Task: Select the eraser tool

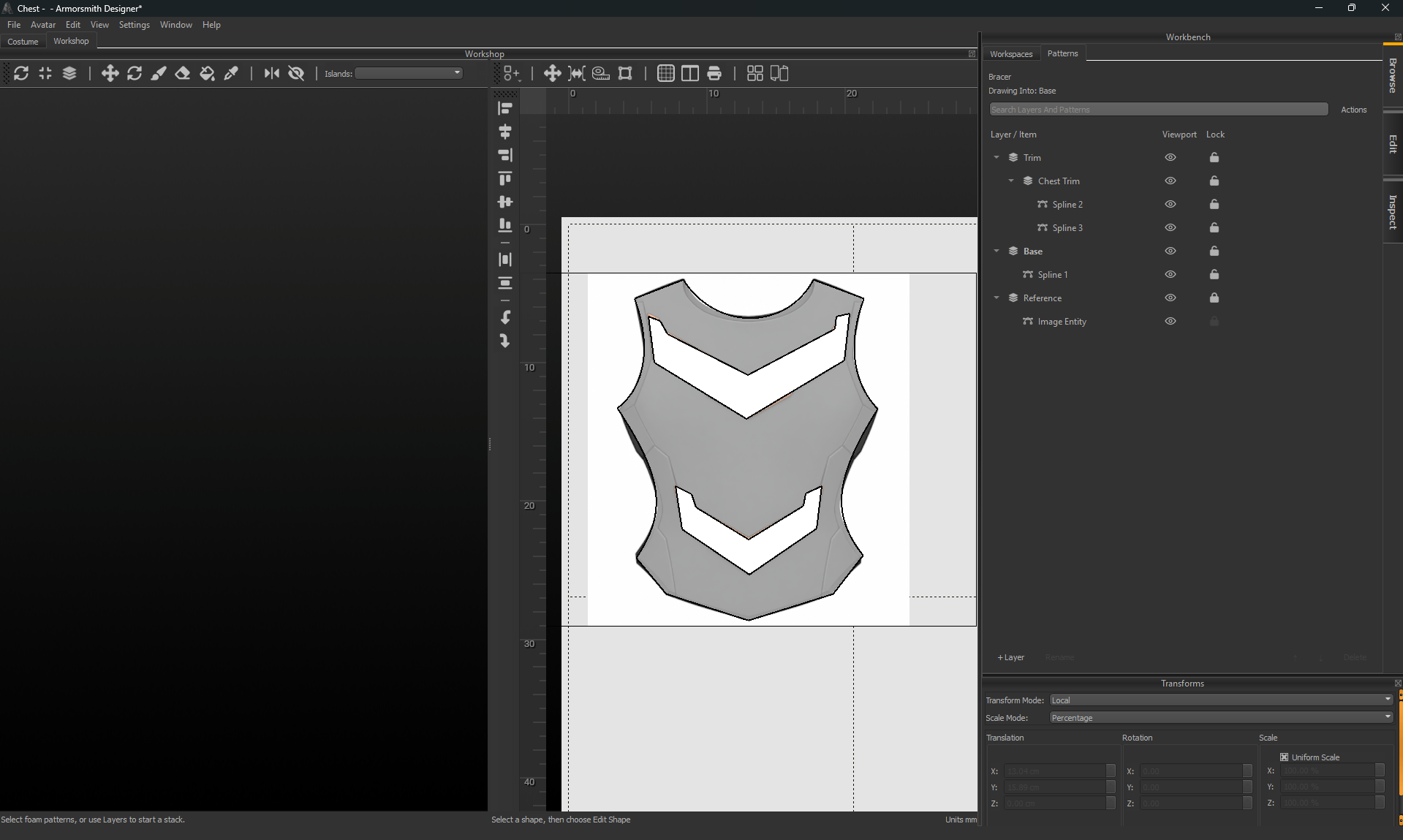Action: pyautogui.click(x=183, y=73)
